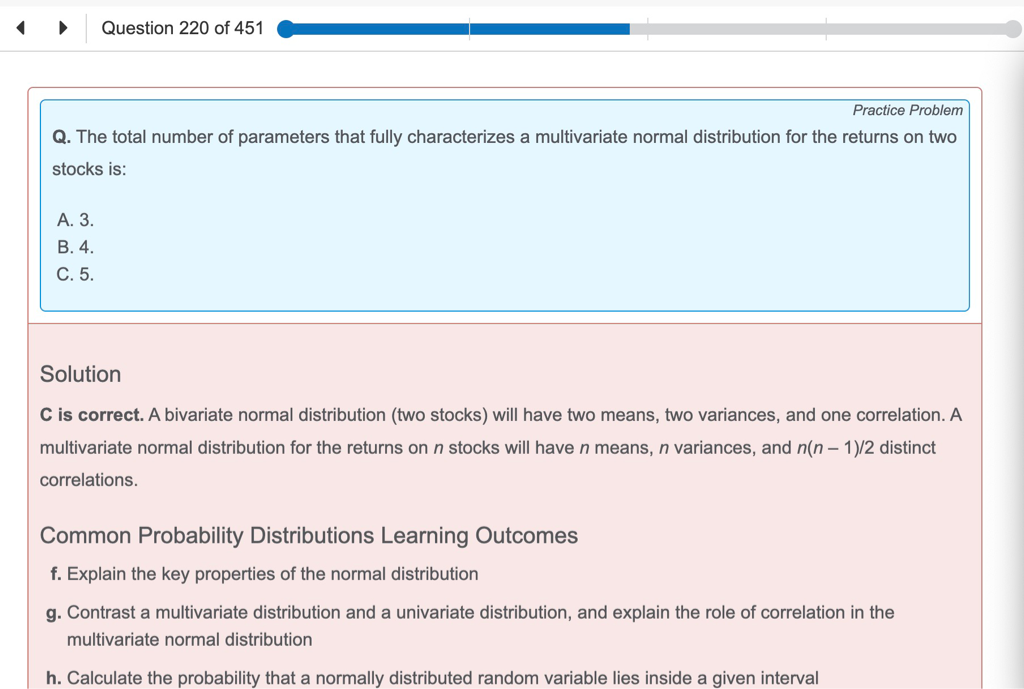Click the first tick marker on progress bar

click(469, 29)
